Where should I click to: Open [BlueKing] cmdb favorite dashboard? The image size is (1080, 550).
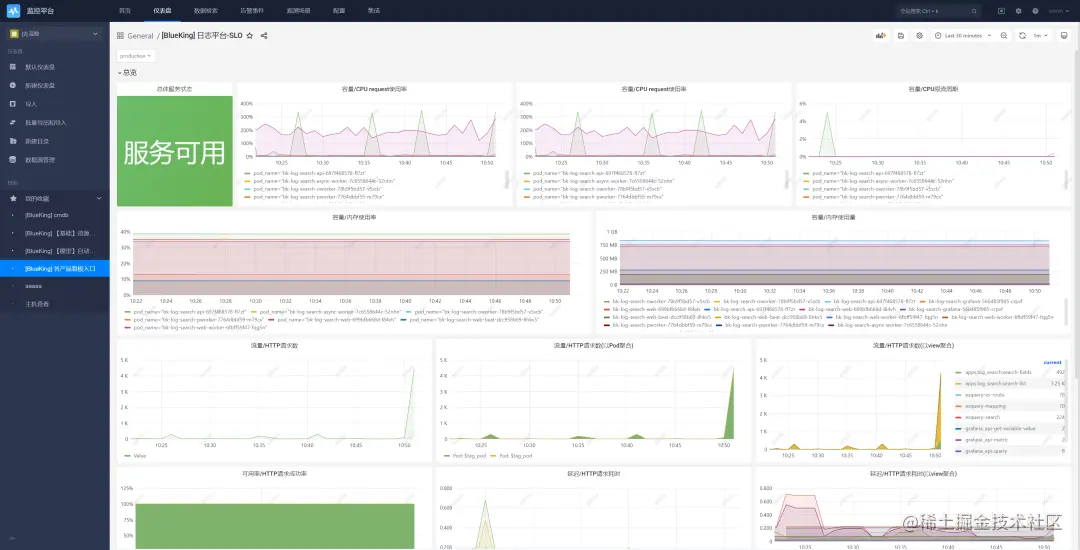point(47,215)
